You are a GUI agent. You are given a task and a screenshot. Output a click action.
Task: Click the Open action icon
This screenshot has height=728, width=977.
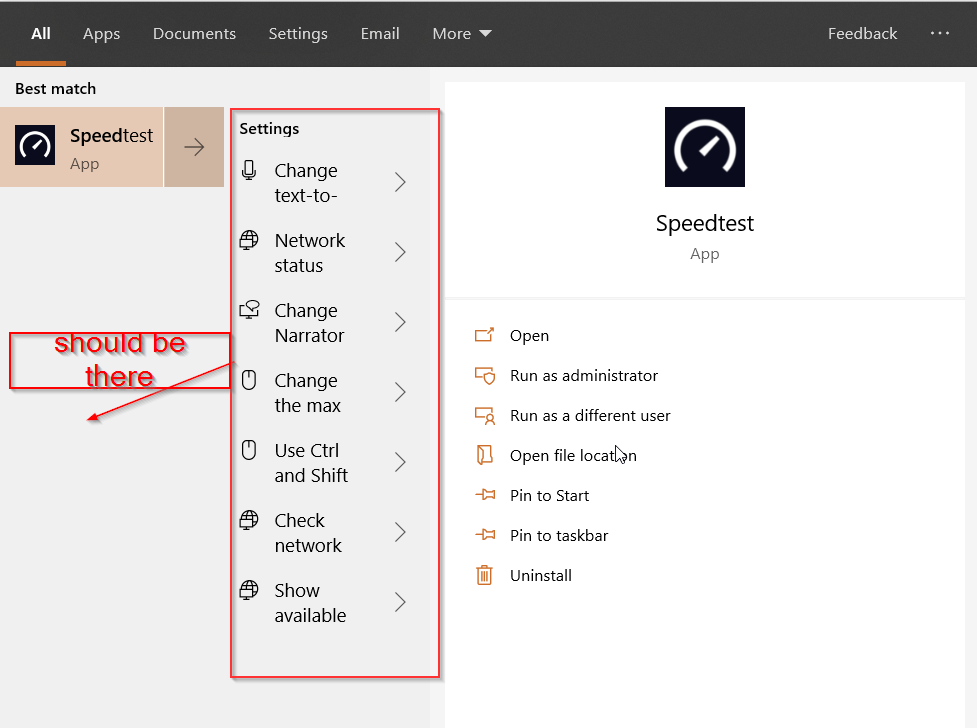point(484,335)
